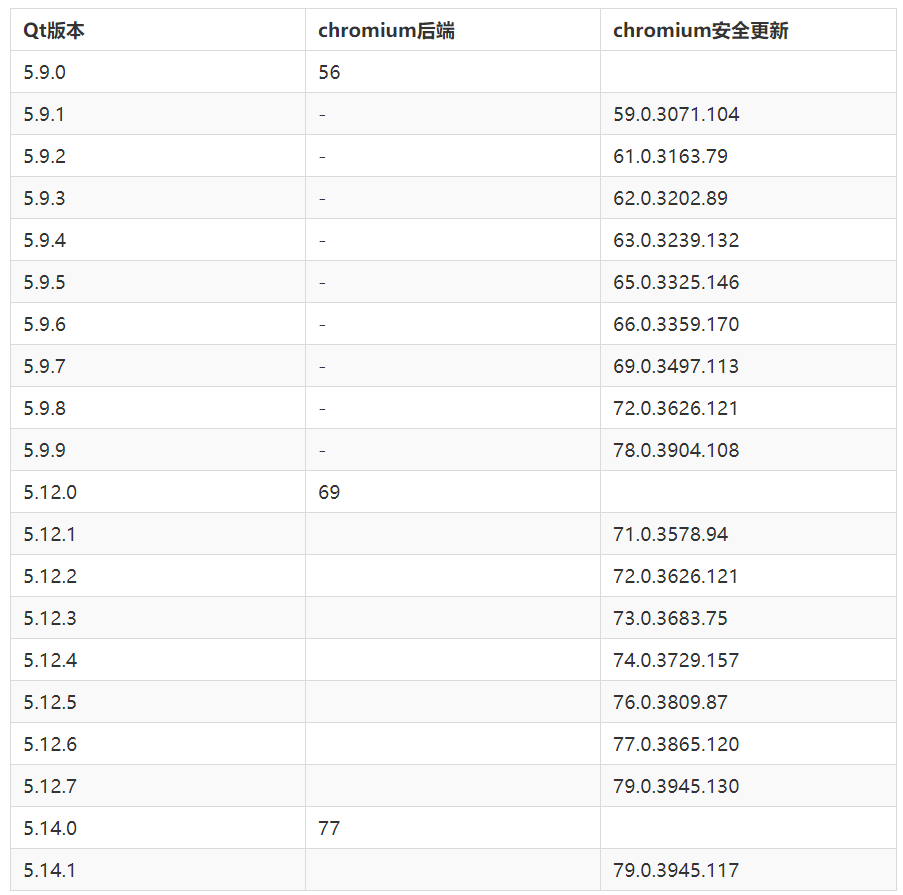The width and height of the screenshot is (903, 895).
Task: Click the chromium backend value 56
Action: [329, 72]
